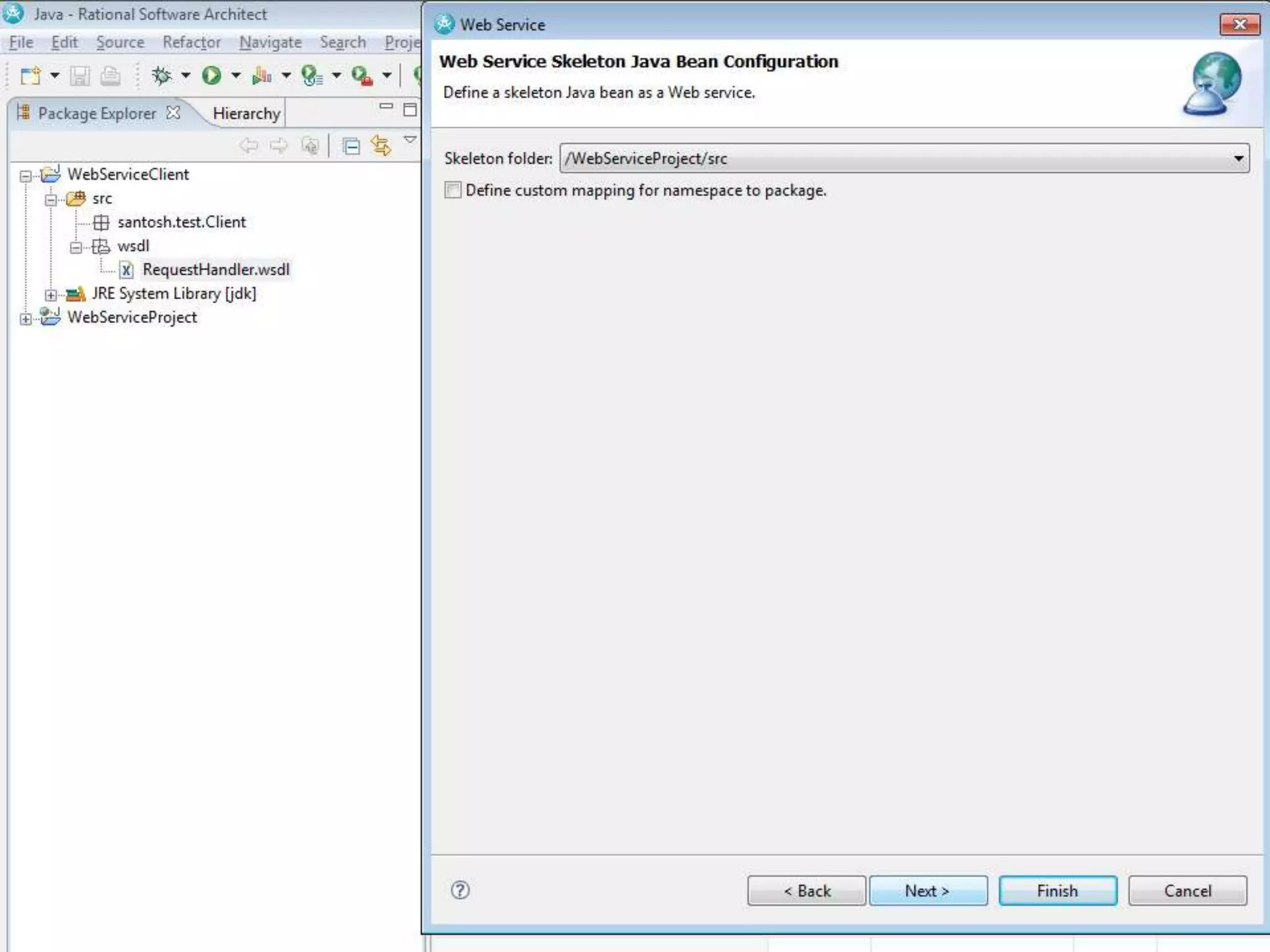Click the New wizard toolbar icon
Image resolution: width=1270 pixels, height=952 pixels.
[x=30, y=76]
